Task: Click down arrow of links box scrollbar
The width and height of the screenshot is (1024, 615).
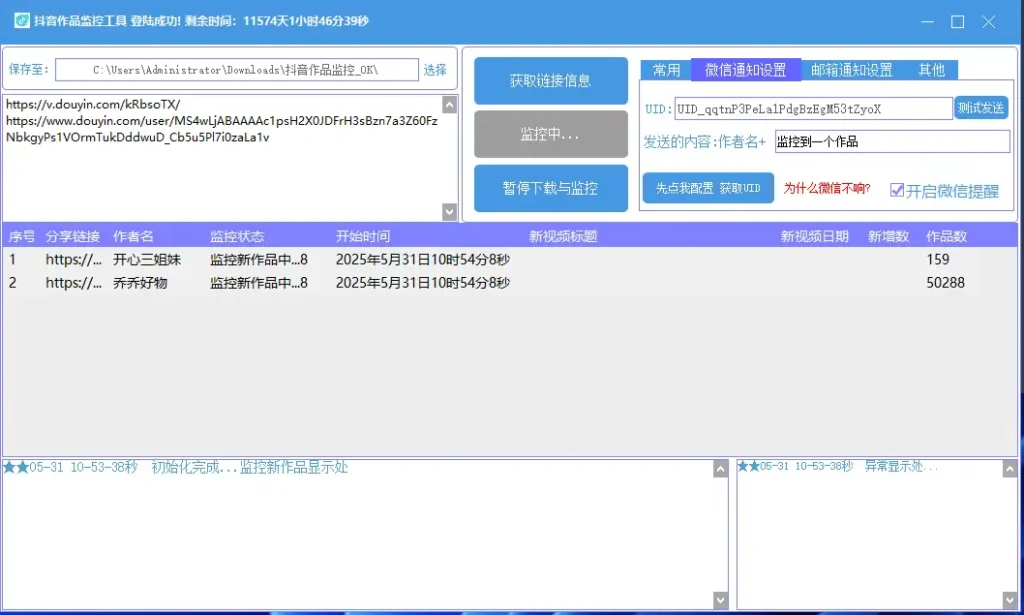Action: pyautogui.click(x=449, y=212)
